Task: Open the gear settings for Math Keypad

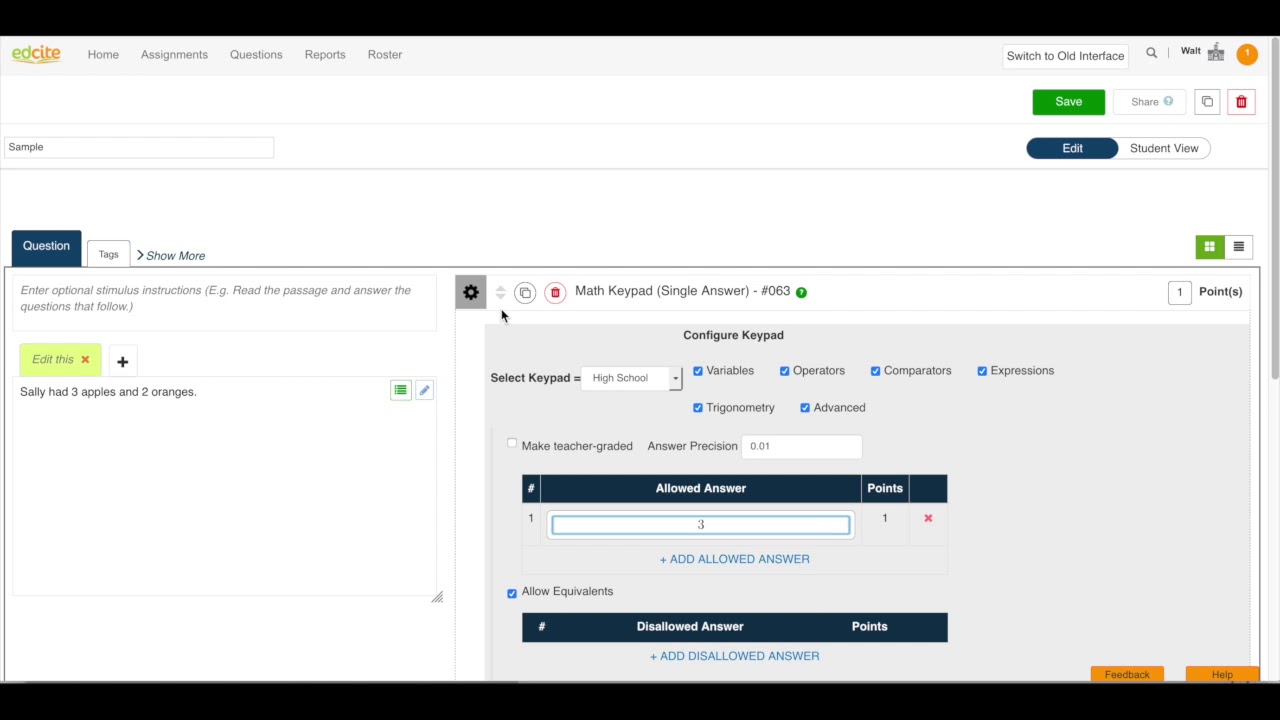Action: tap(471, 292)
